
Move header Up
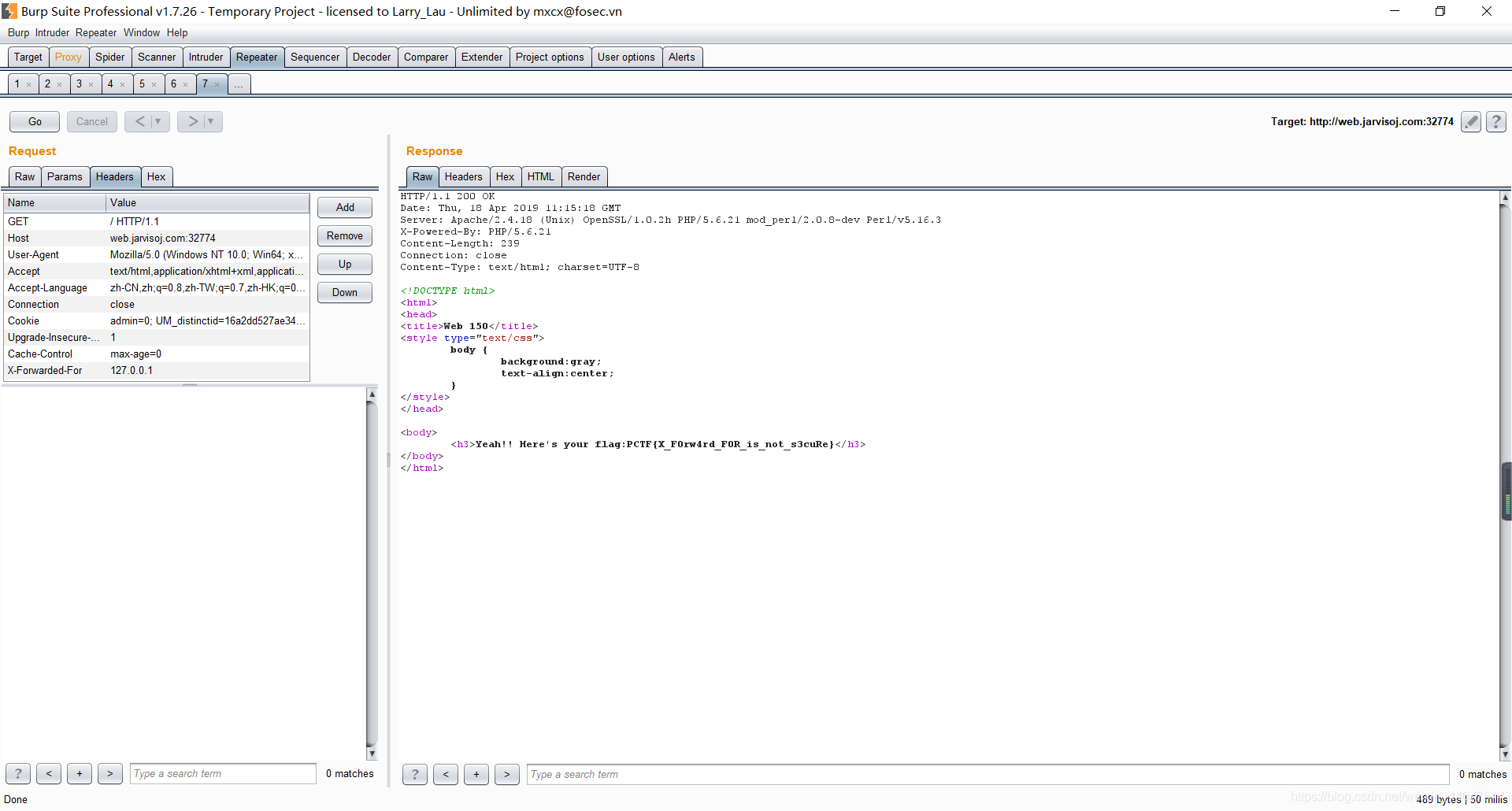345,264
